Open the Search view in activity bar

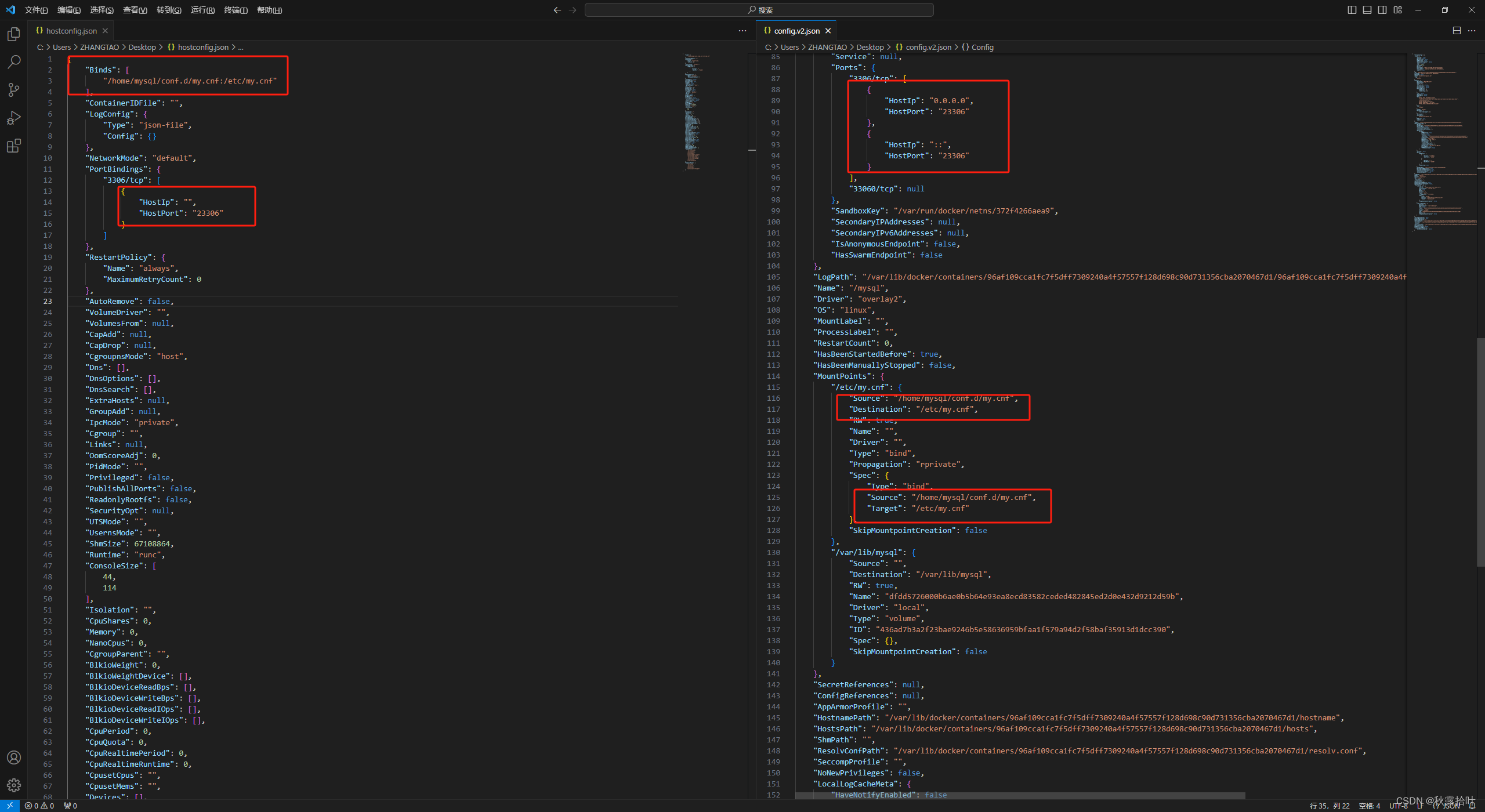(14, 61)
